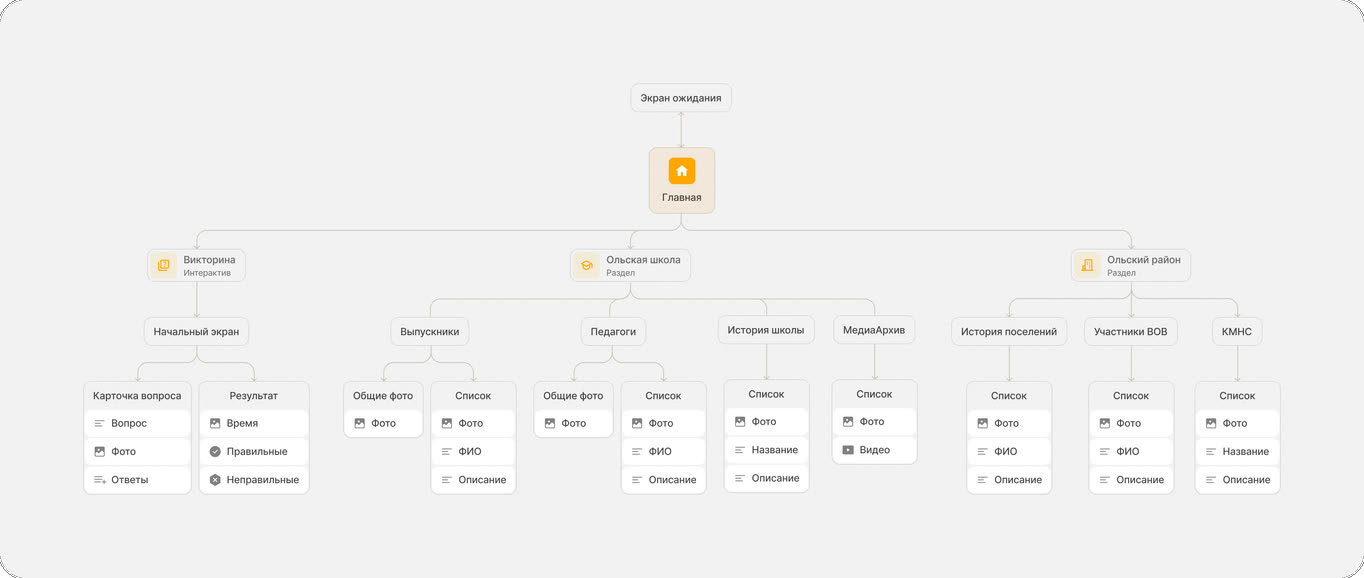Click the Карточка вопроса card header
Screen dimensions: 1364x578
point(137,395)
